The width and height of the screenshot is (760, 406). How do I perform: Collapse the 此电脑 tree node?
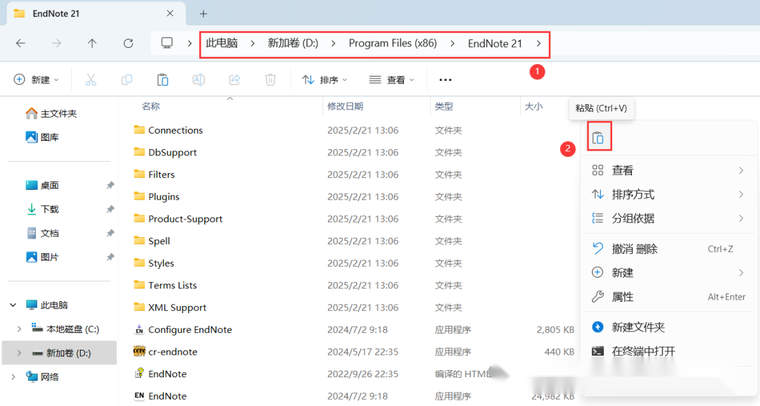pyautogui.click(x=13, y=305)
